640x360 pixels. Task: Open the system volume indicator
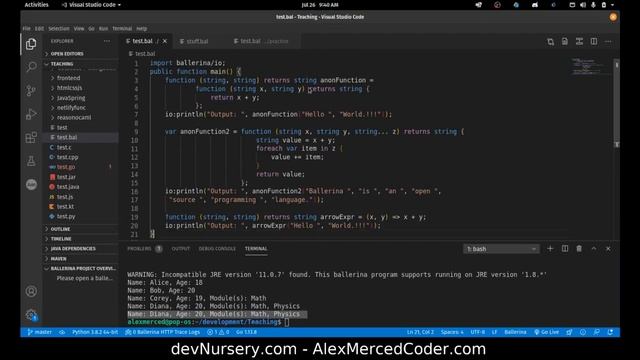pos(583,5)
